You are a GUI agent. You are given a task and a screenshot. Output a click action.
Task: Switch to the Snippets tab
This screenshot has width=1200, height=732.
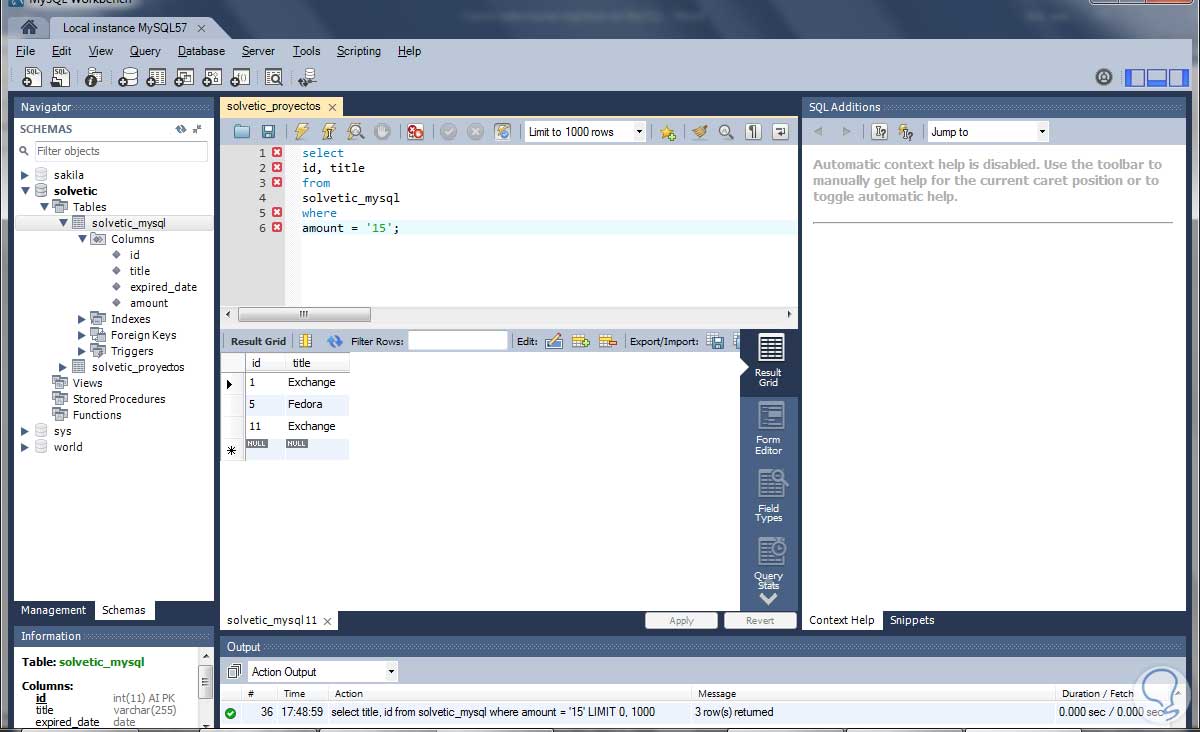pyautogui.click(x=912, y=620)
